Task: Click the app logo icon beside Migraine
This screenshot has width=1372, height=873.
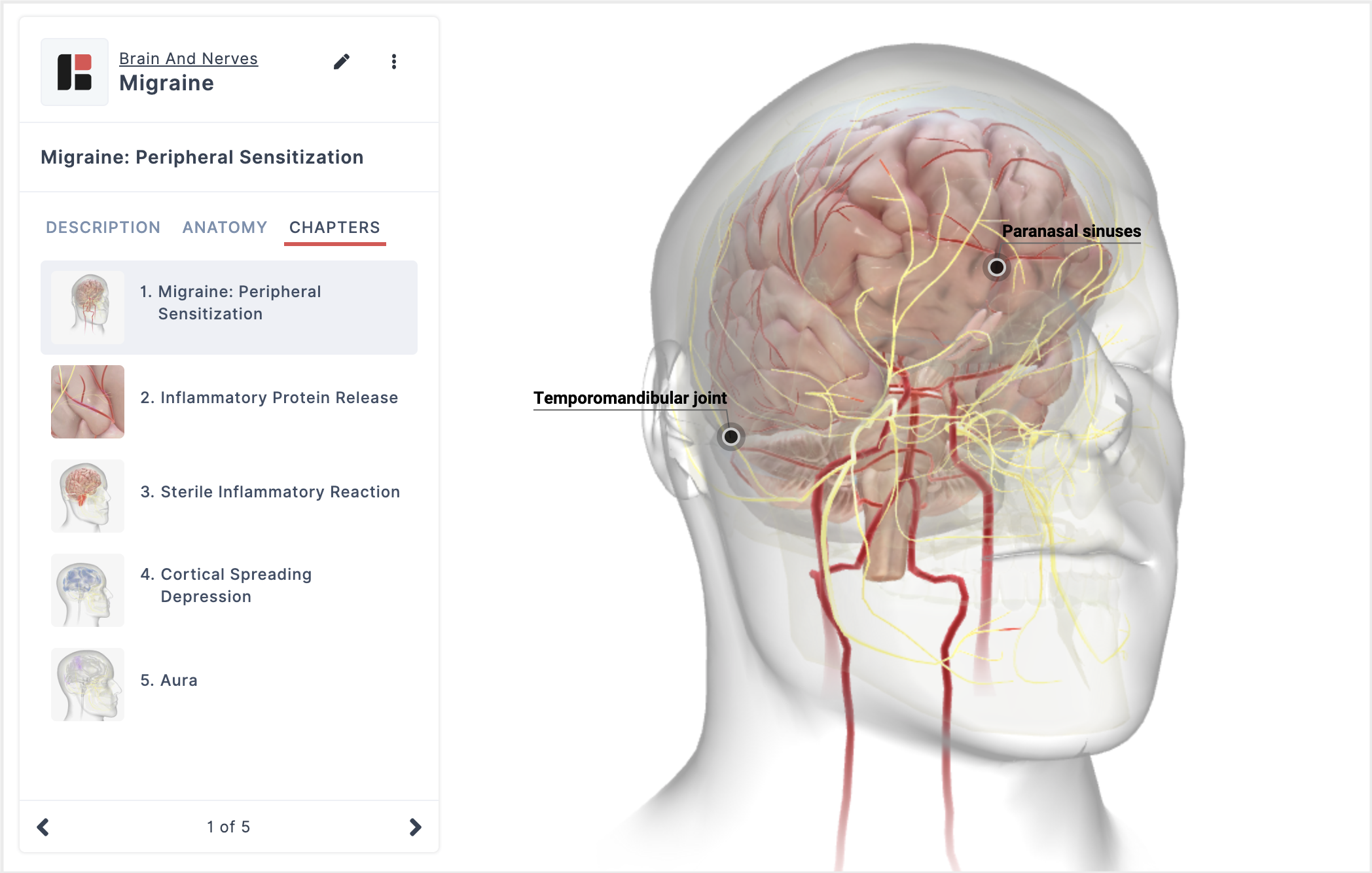Action: pyautogui.click(x=75, y=72)
